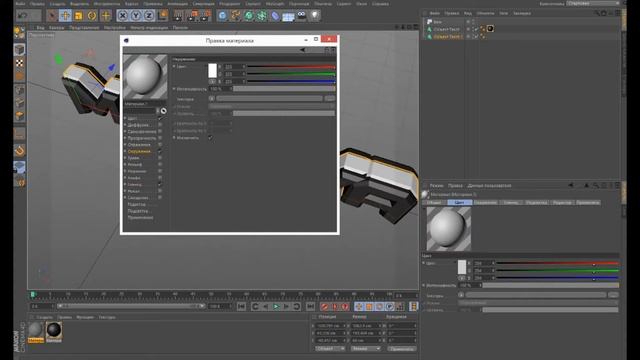
Task: Toggle the Transparency channel checkbox in material editor
Action: coord(160,138)
